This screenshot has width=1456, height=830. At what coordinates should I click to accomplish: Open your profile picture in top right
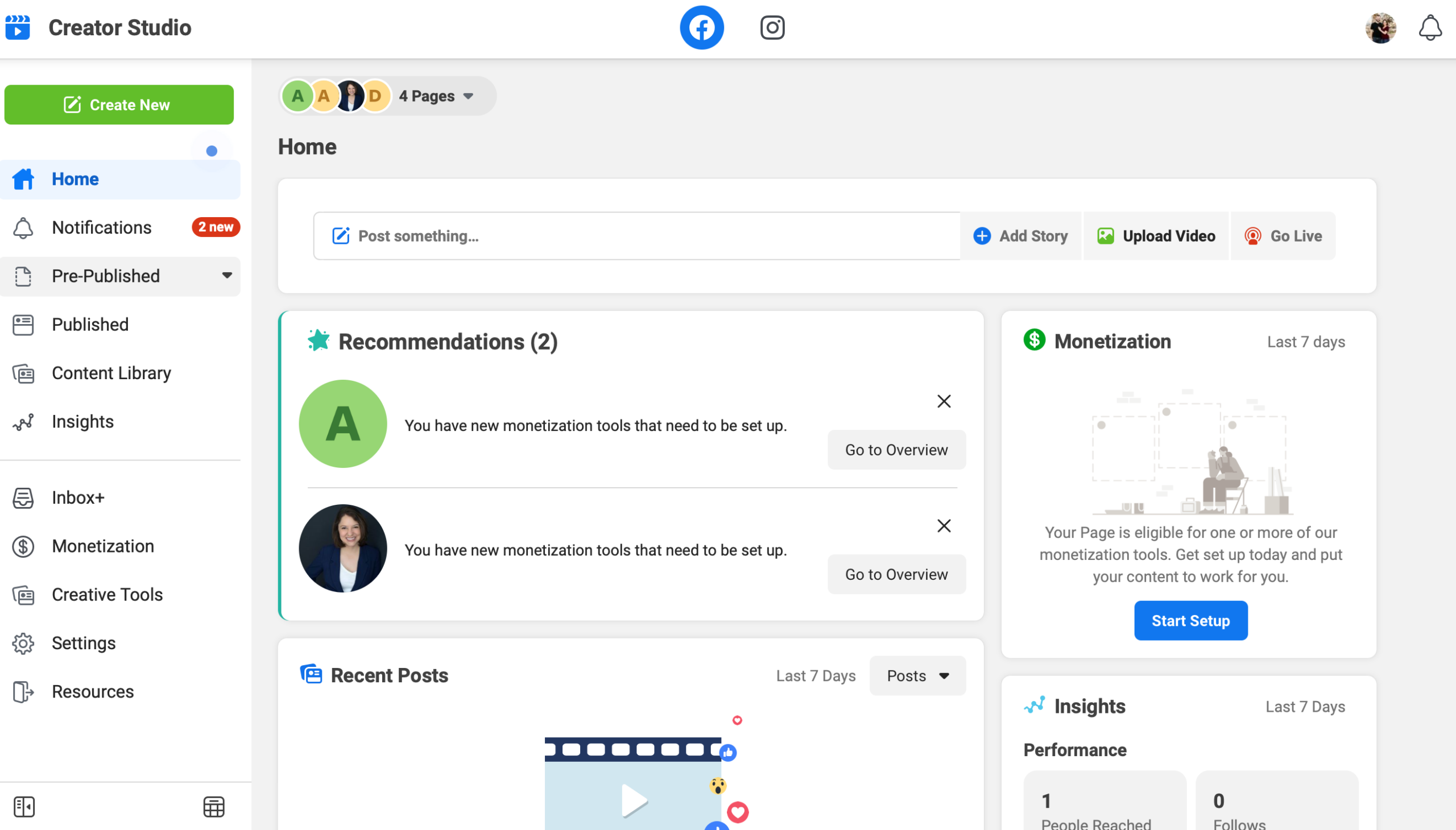(1381, 28)
